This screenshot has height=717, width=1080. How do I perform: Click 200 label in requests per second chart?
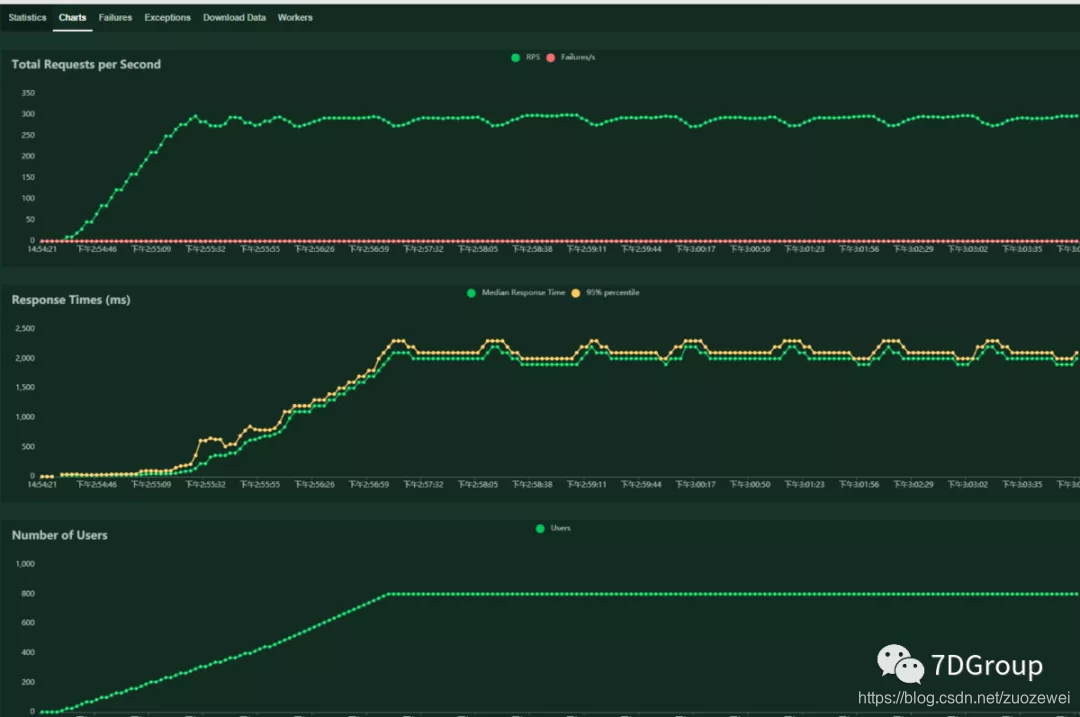28,156
